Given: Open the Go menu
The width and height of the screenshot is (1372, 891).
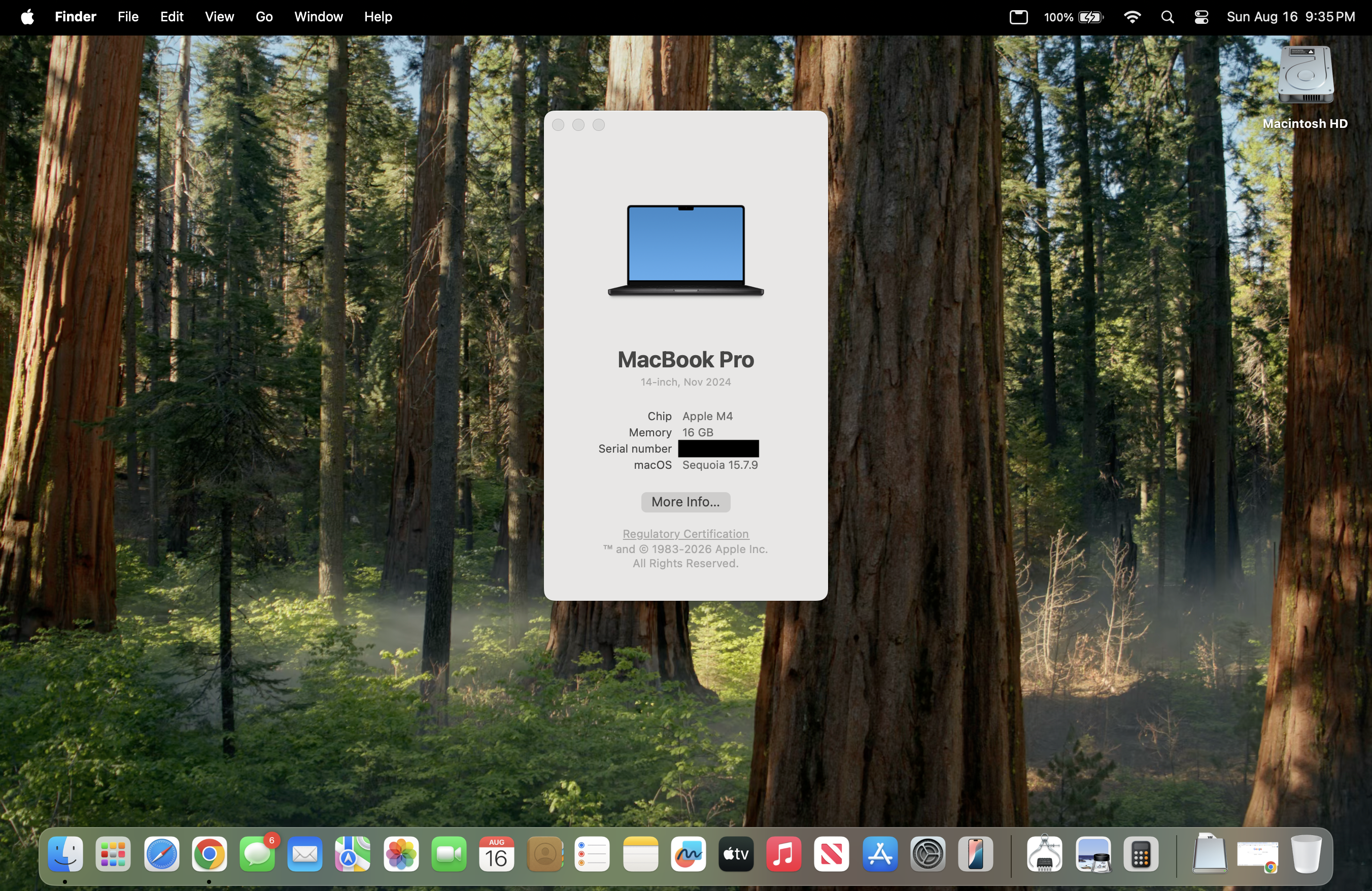Looking at the screenshot, I should (x=264, y=17).
